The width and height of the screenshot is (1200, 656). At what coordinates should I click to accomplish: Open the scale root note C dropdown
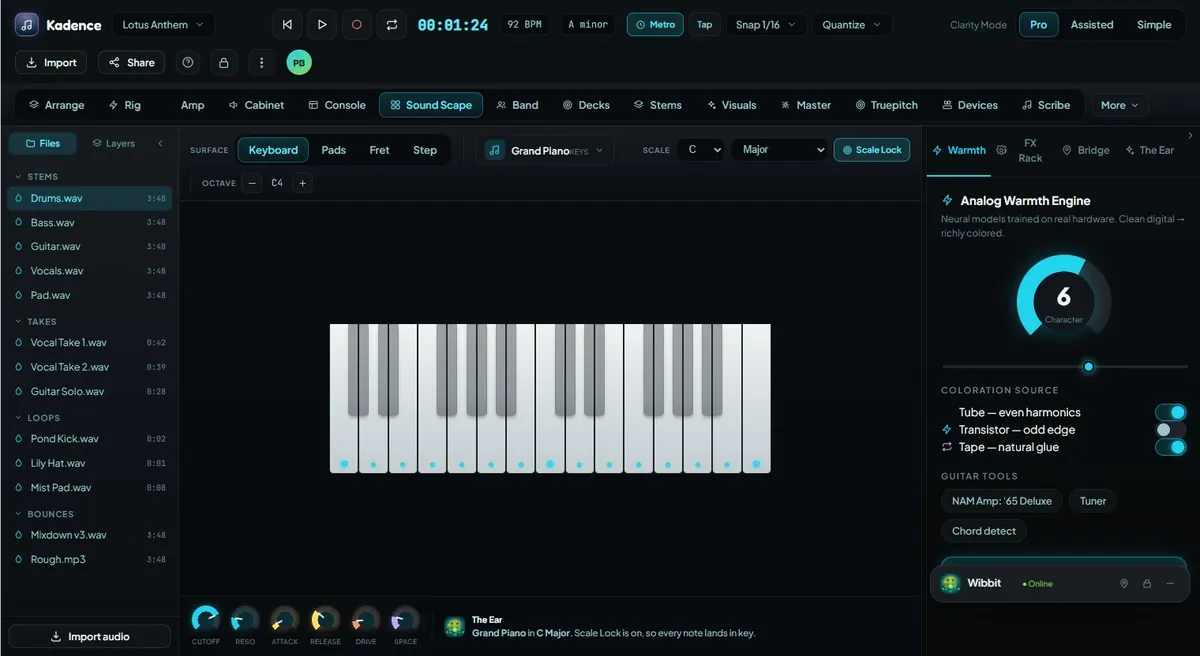700,150
